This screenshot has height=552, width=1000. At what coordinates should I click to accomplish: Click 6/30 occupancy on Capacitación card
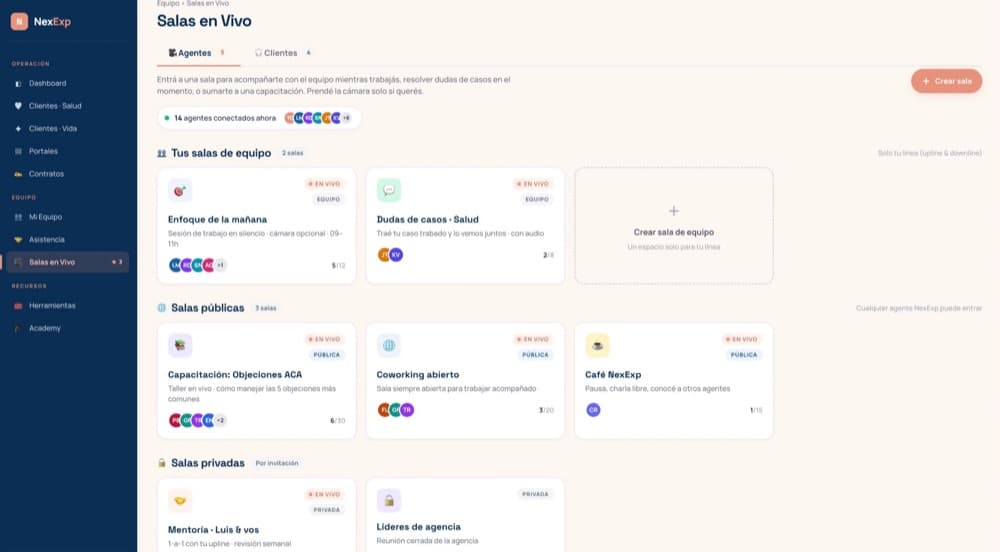(337, 421)
